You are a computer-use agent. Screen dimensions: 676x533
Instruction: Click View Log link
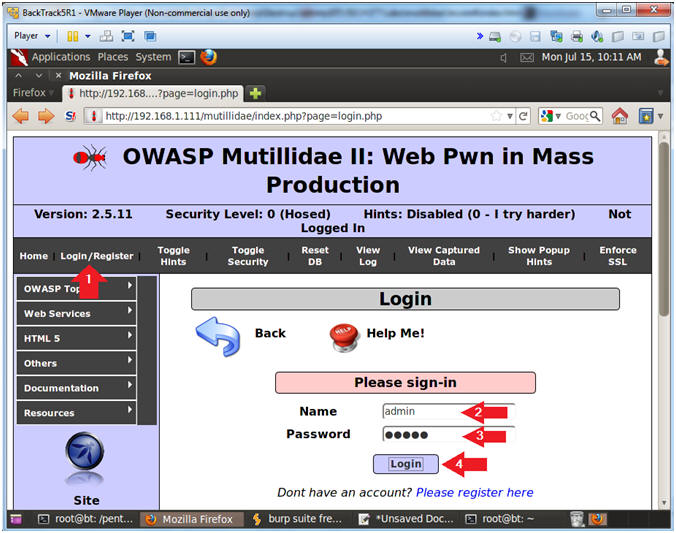pyautogui.click(x=368, y=256)
